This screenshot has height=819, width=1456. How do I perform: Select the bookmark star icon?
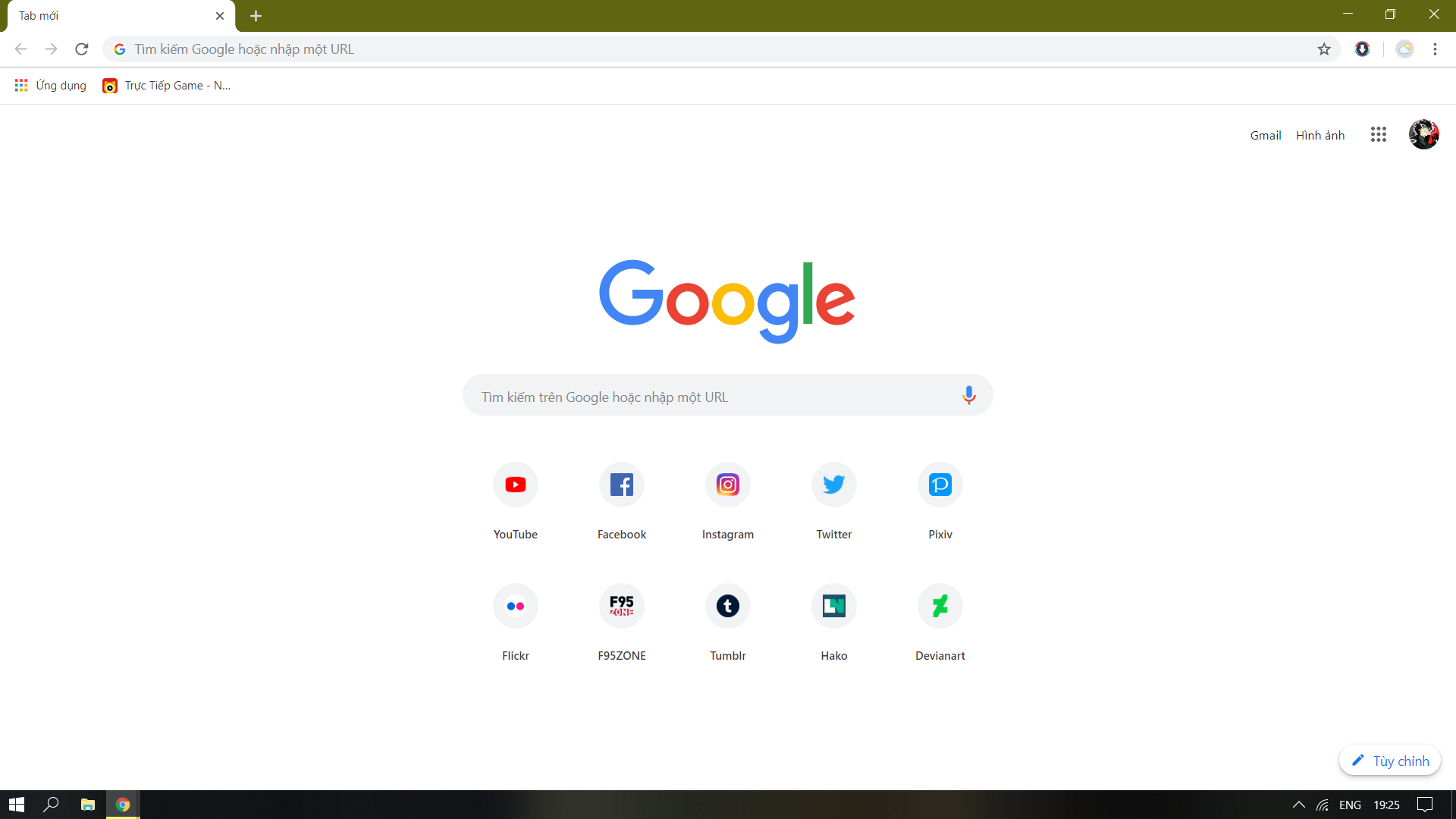pyautogui.click(x=1325, y=49)
